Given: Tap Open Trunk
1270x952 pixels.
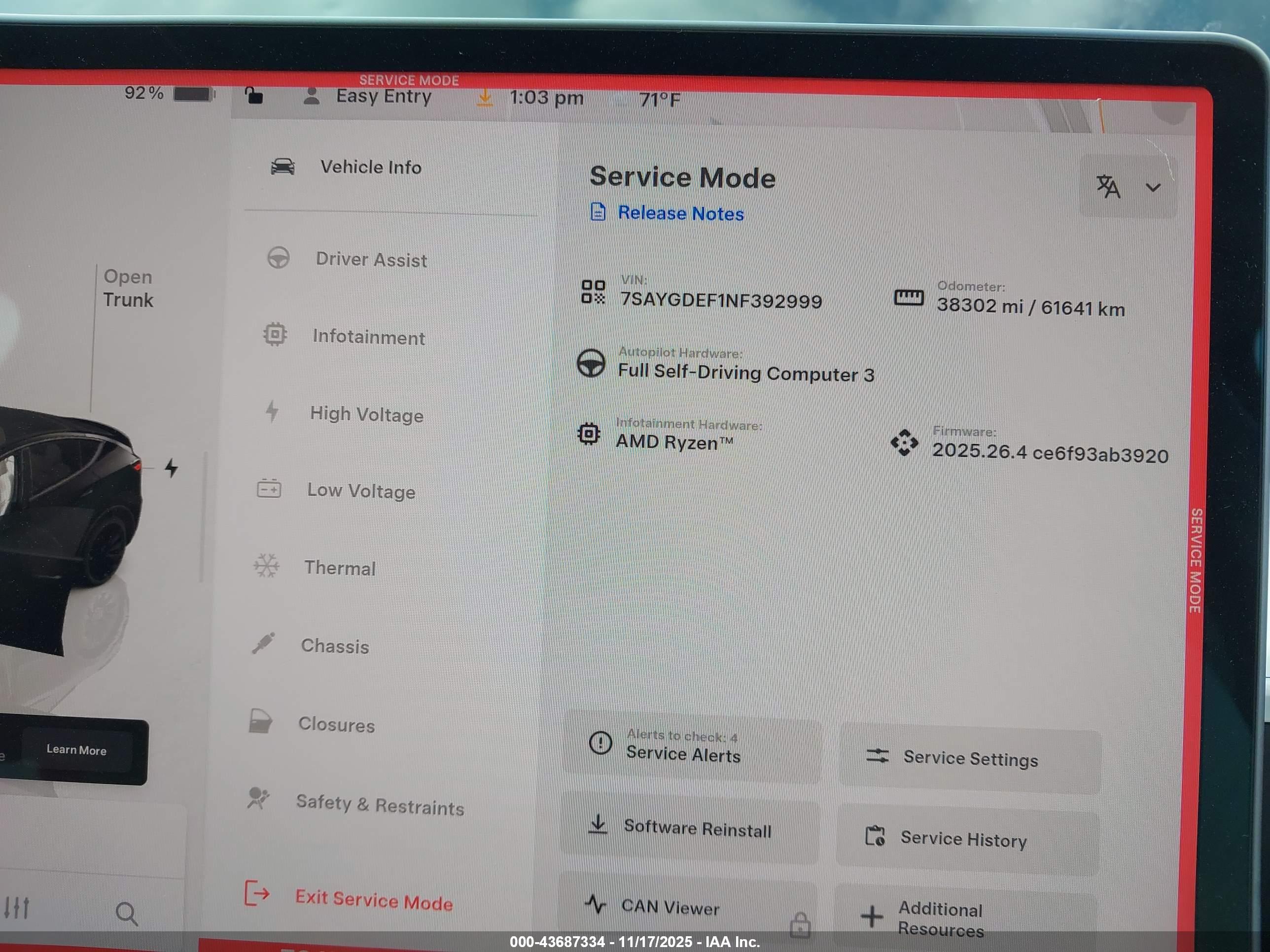Looking at the screenshot, I should [128, 288].
